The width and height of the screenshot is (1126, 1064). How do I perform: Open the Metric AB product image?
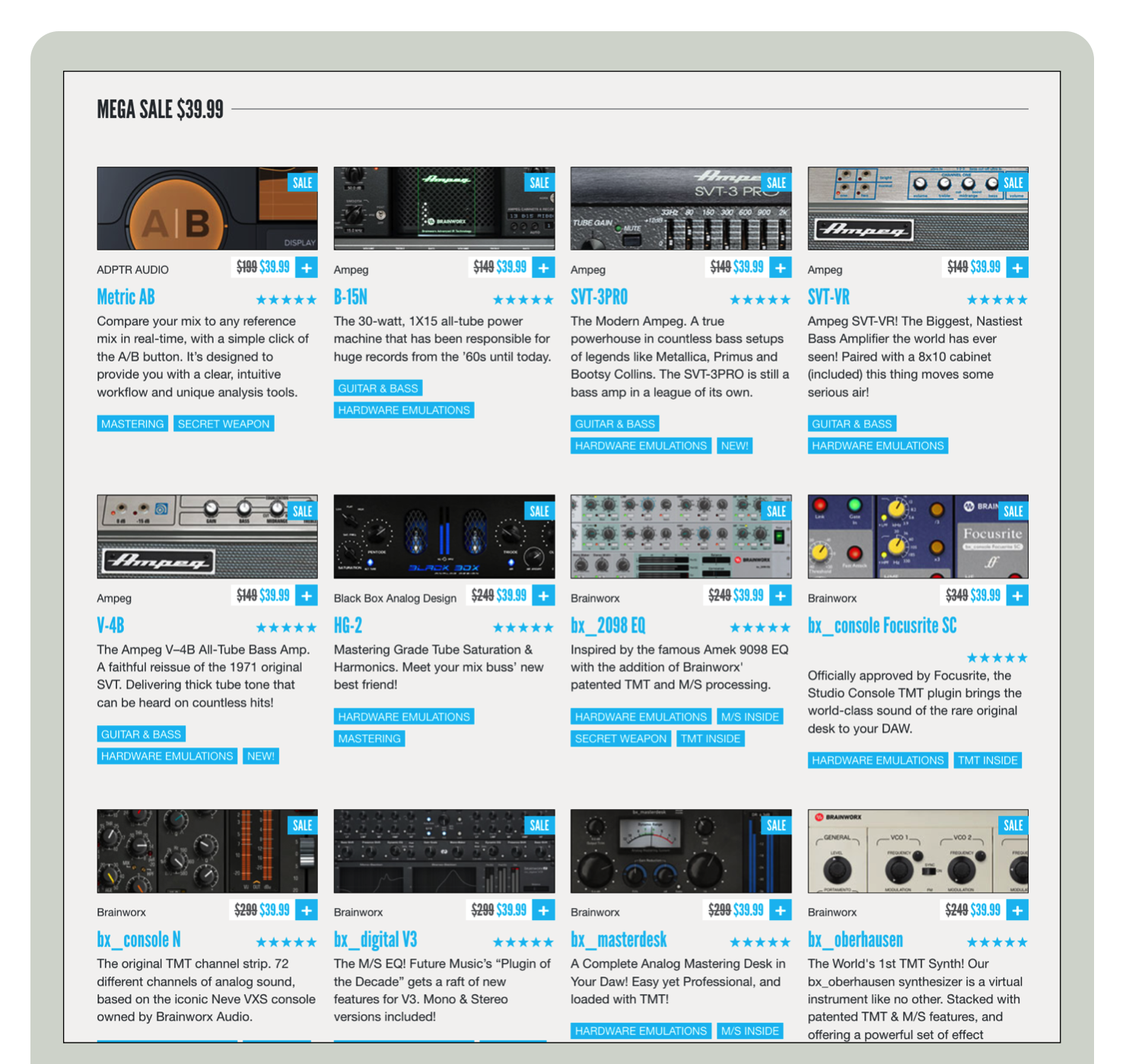[x=207, y=209]
